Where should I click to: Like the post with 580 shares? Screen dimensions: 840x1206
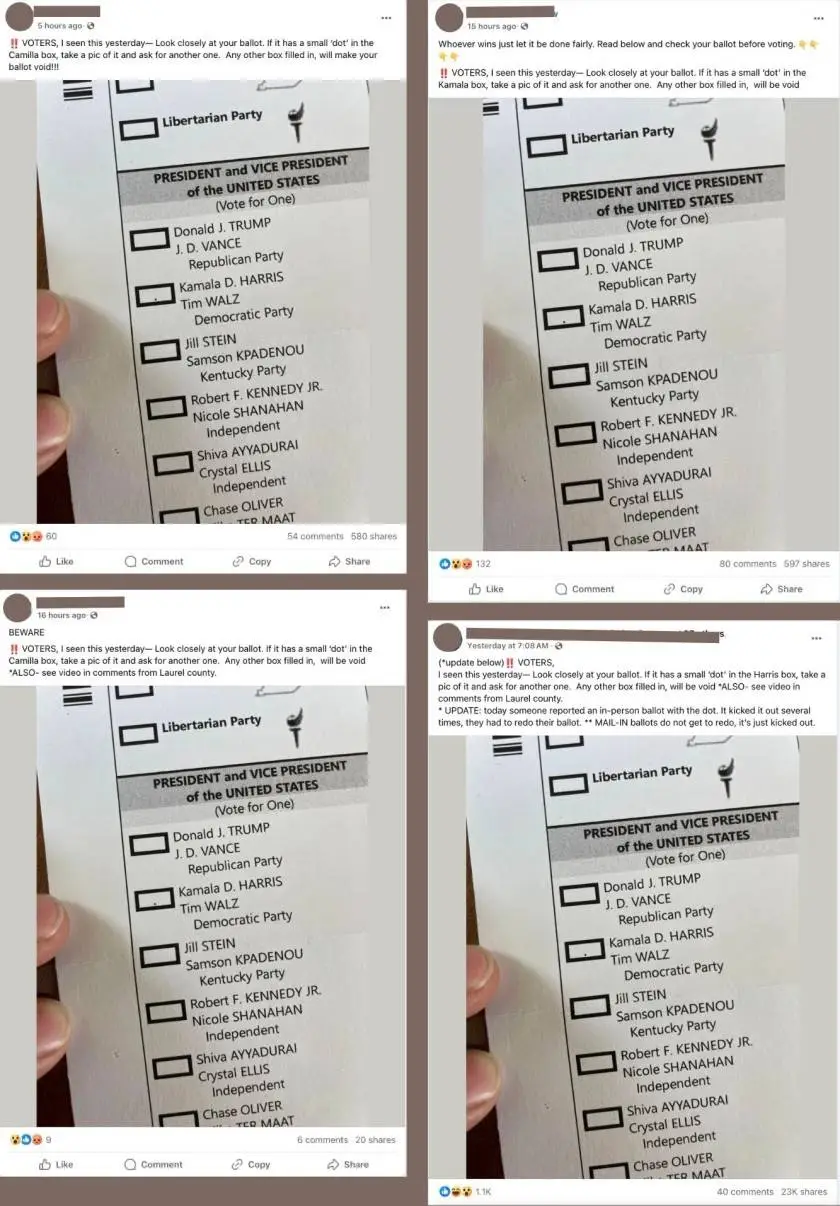(x=56, y=561)
